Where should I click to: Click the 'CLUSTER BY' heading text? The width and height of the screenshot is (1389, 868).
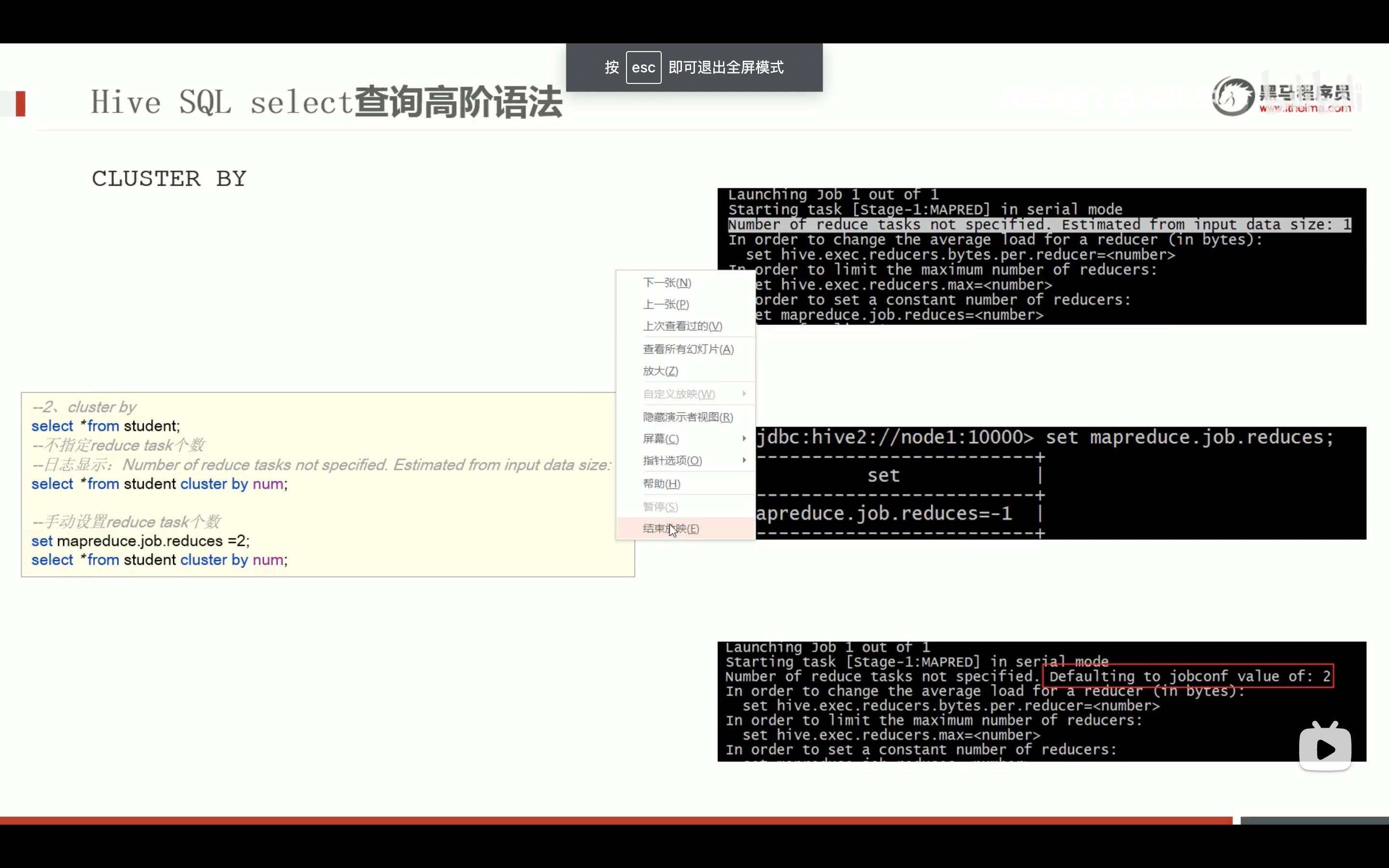click(x=169, y=178)
